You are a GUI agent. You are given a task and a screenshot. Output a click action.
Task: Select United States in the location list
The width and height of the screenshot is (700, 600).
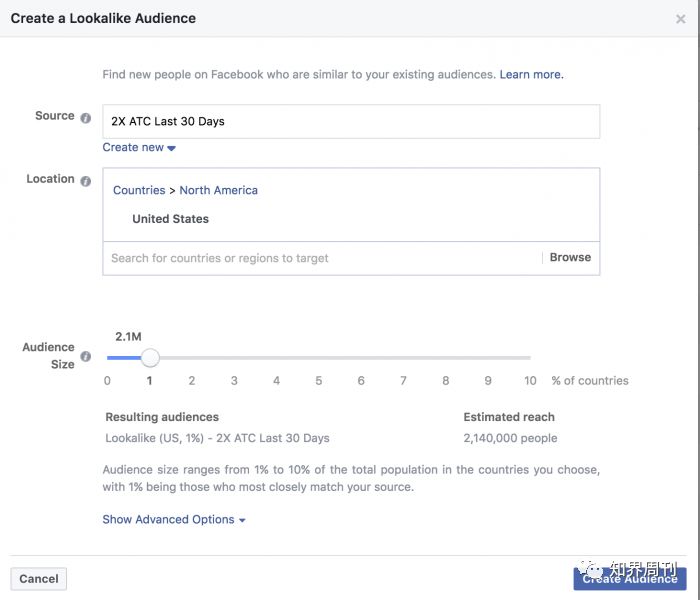pos(171,219)
